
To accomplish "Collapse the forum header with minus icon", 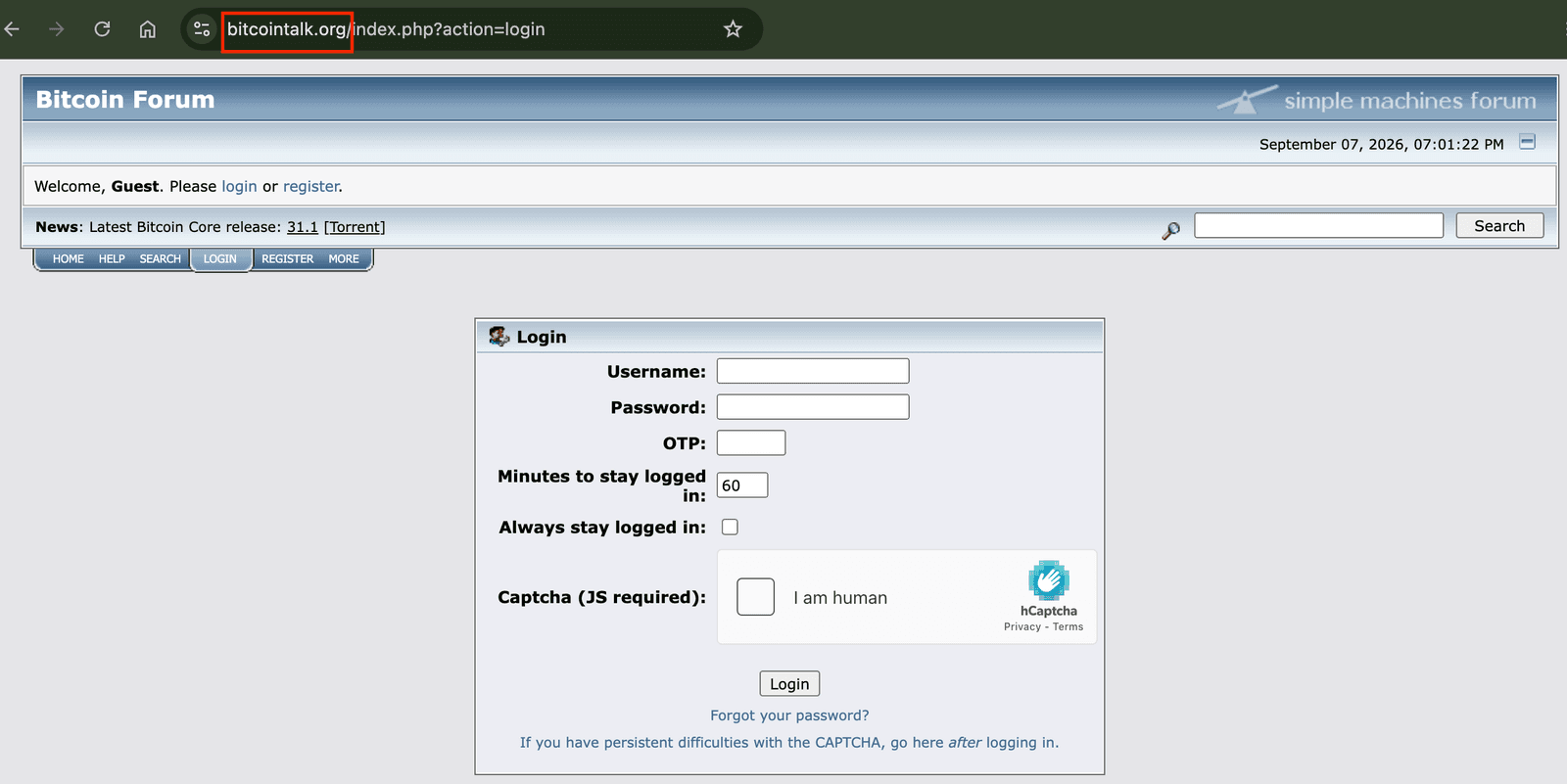I will [x=1527, y=142].
